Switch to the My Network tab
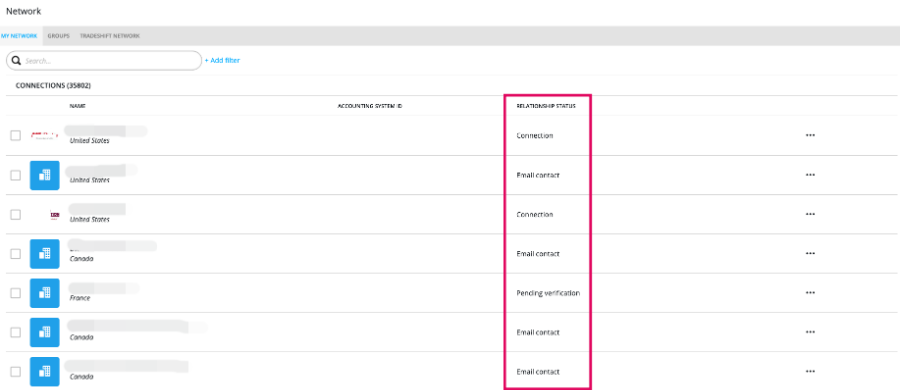 (19, 36)
